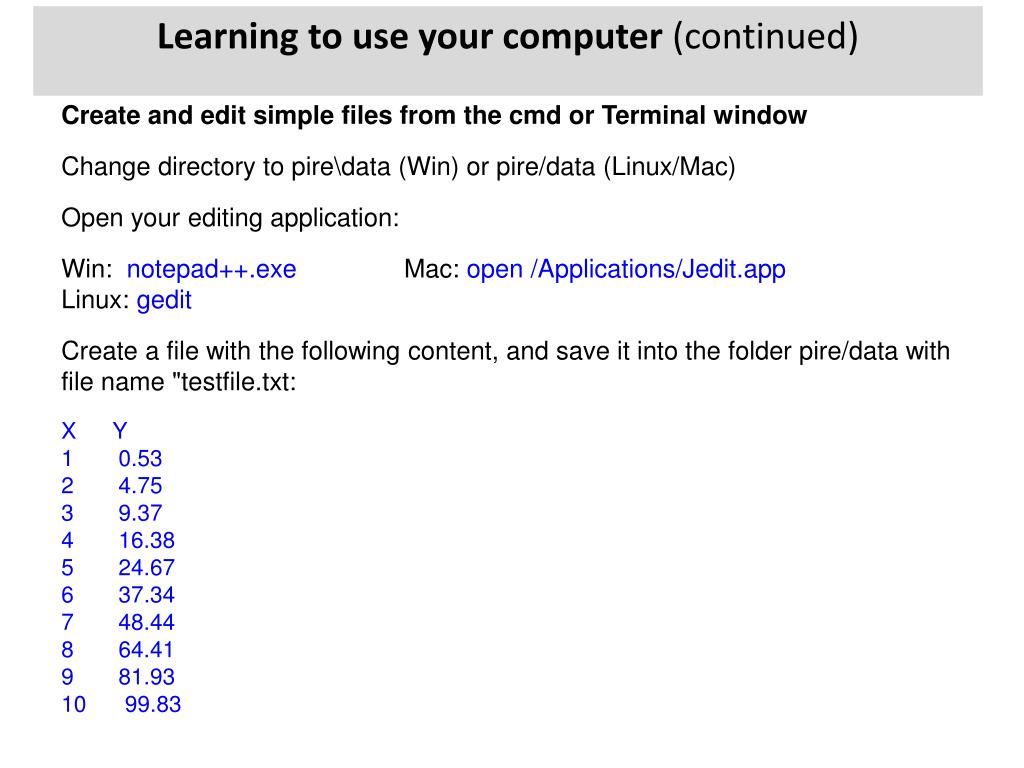Click the value 99.83 in data
Viewport: 1024px width, 768px height.
pos(153,705)
